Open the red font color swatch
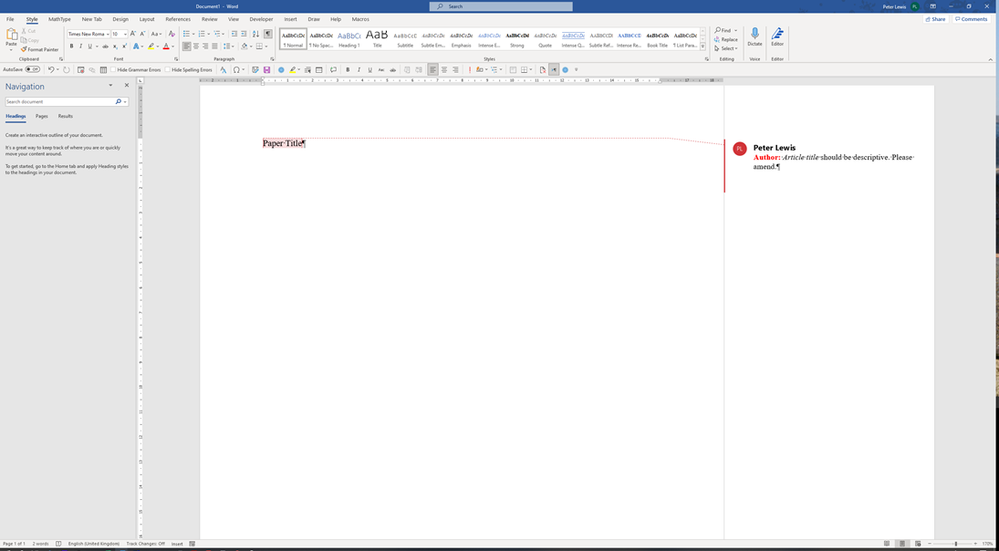999x551 pixels. pyautogui.click(x=166, y=46)
